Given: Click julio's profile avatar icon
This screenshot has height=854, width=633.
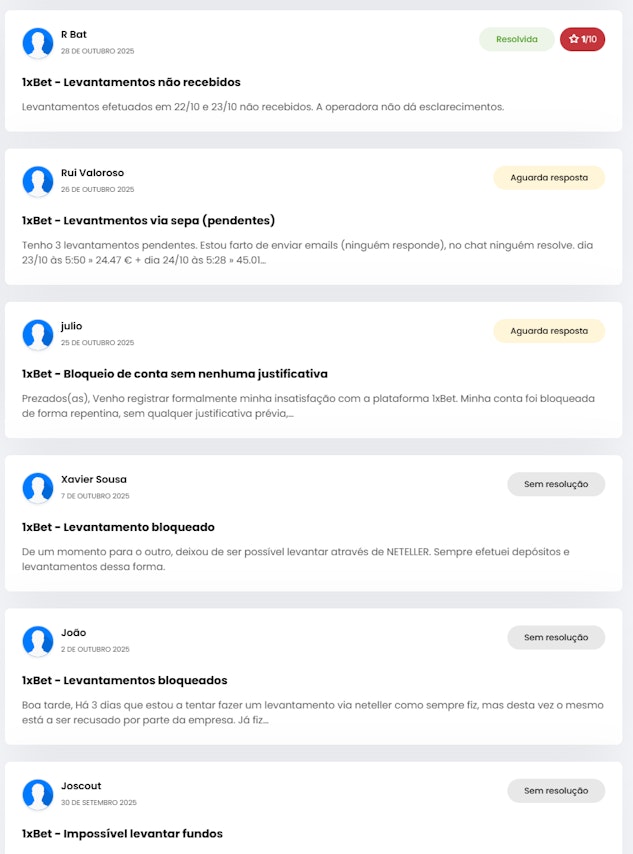Looking at the screenshot, I should point(37,335).
